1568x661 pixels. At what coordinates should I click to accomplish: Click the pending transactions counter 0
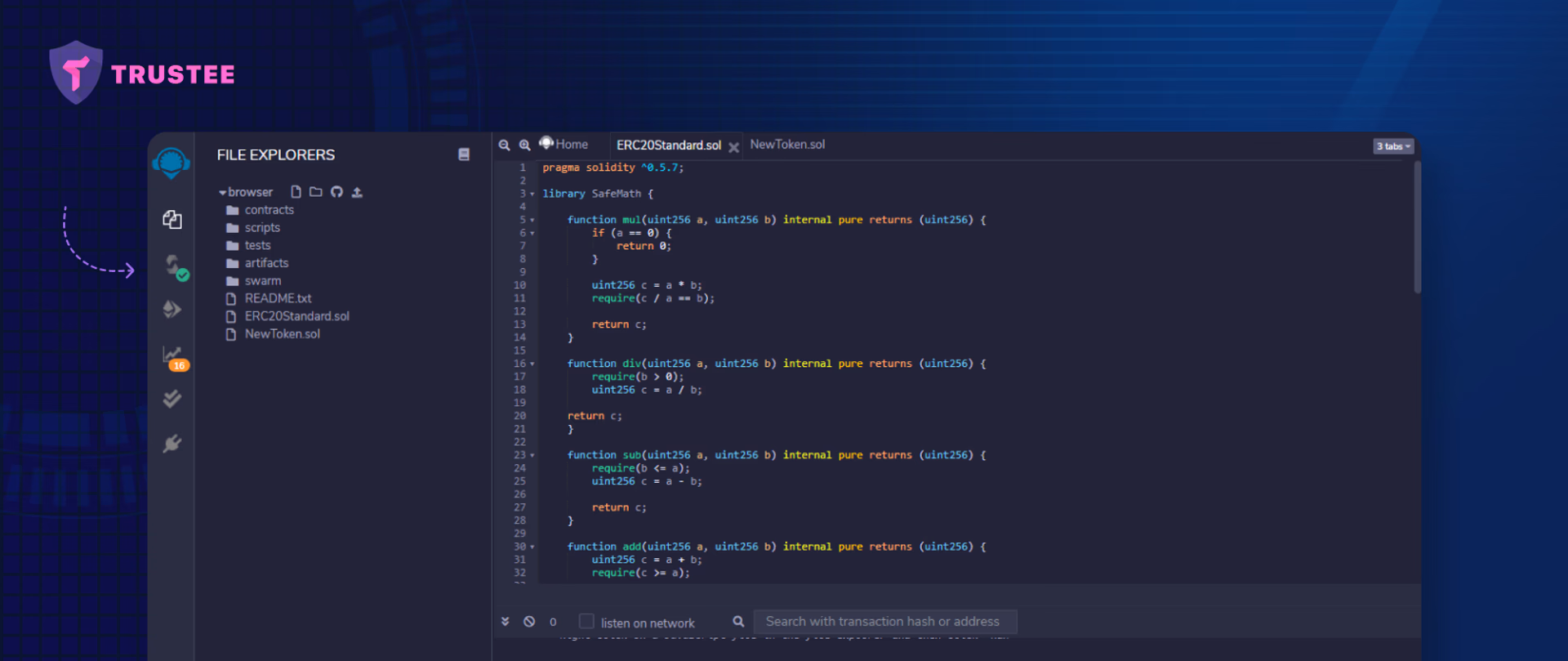pos(553,623)
